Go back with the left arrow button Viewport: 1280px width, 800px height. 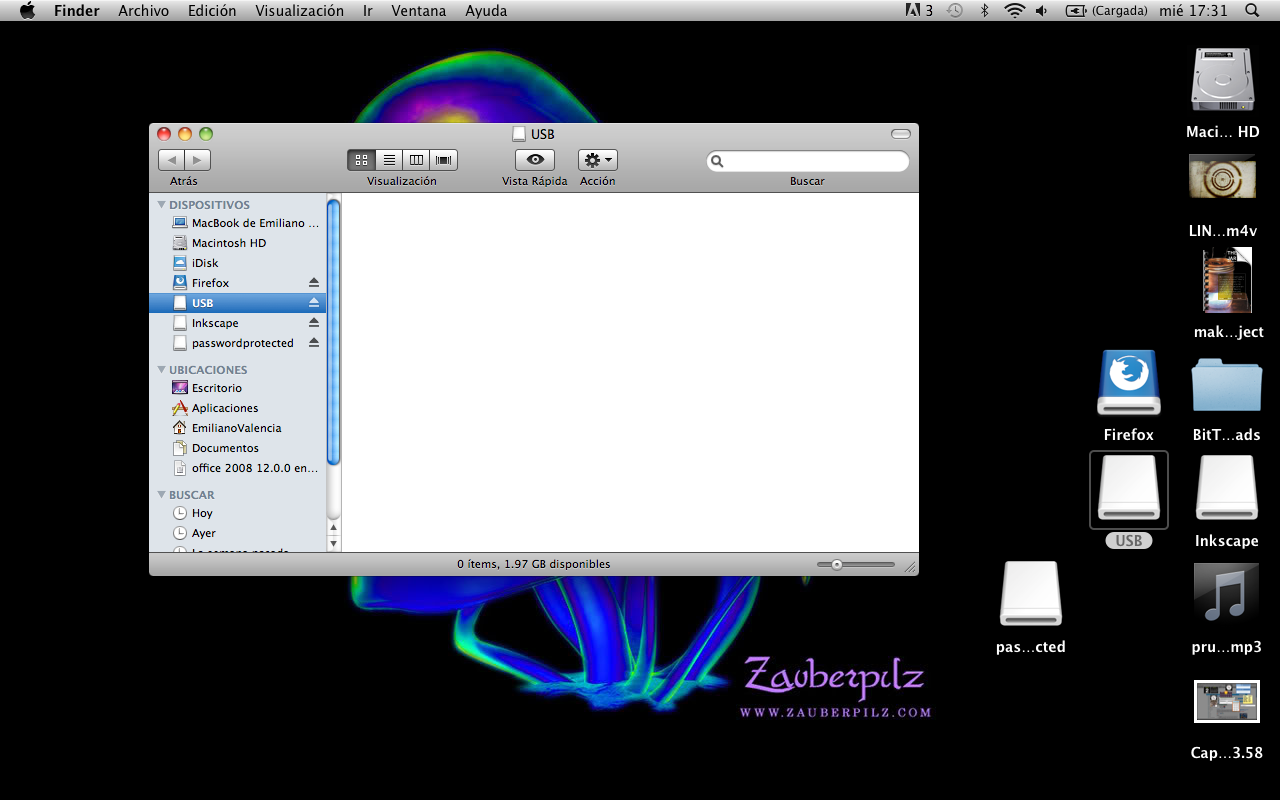point(171,160)
